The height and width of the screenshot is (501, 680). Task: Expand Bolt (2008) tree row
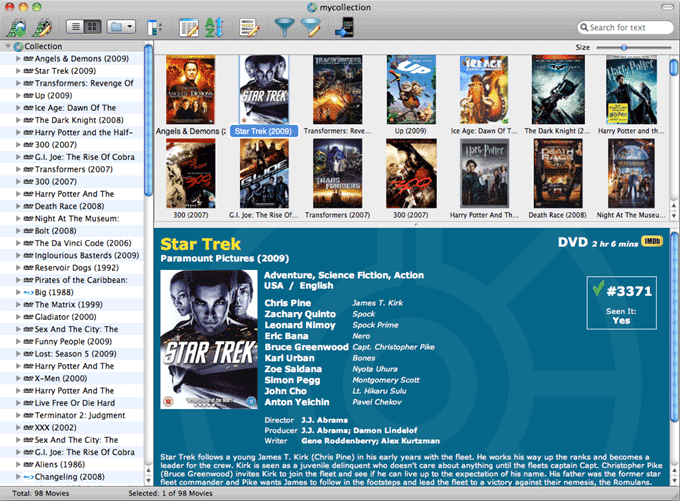[18, 231]
